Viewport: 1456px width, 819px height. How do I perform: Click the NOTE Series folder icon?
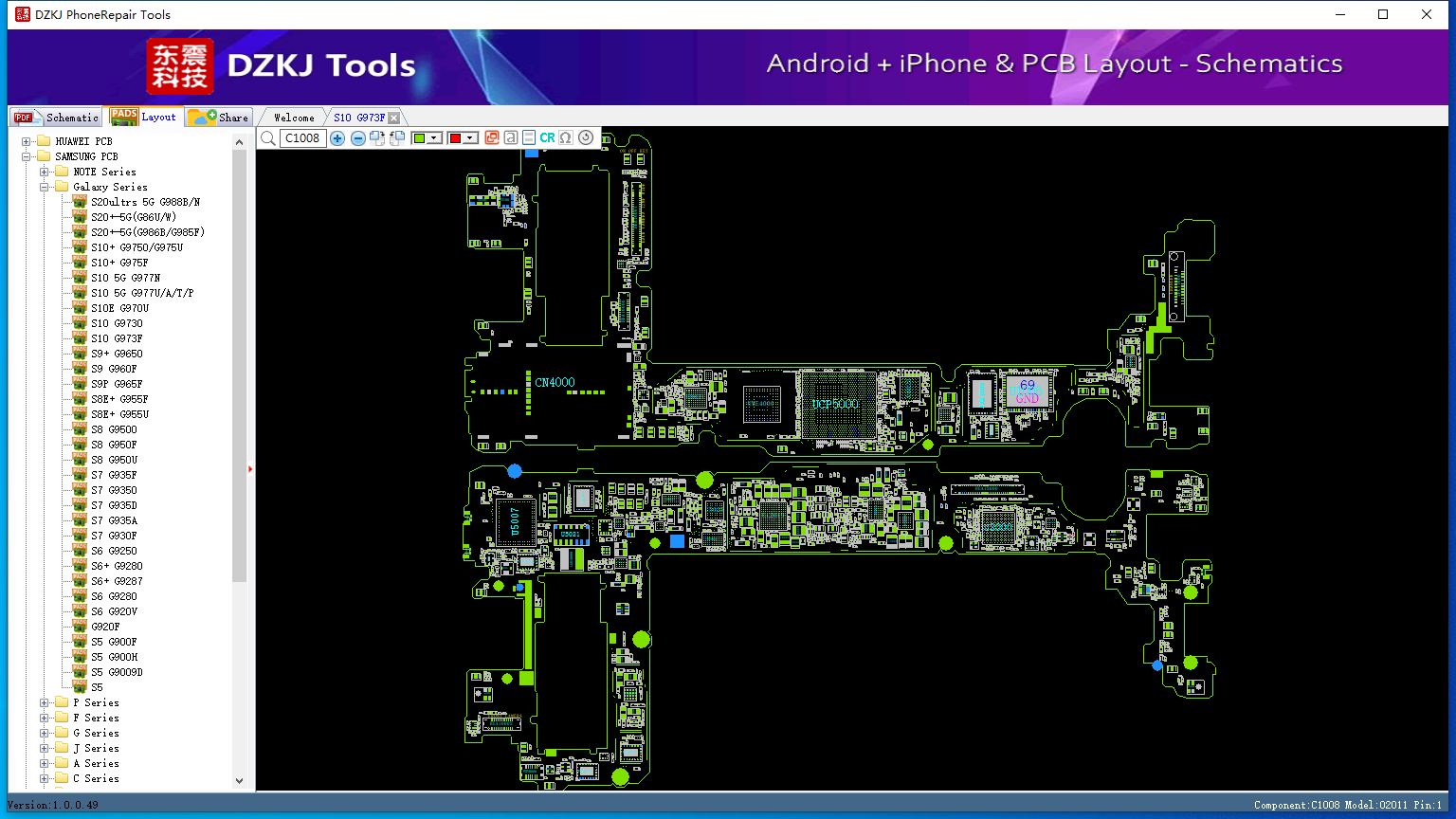pyautogui.click(x=62, y=172)
